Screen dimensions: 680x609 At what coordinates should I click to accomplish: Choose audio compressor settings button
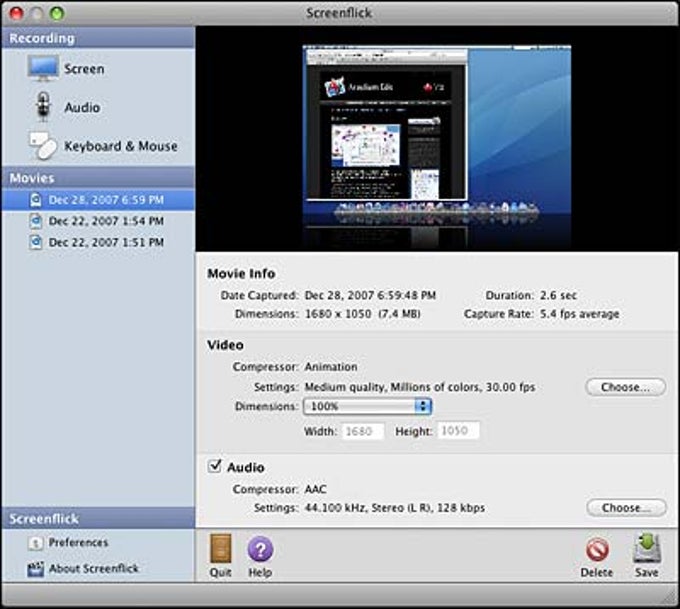coord(626,508)
